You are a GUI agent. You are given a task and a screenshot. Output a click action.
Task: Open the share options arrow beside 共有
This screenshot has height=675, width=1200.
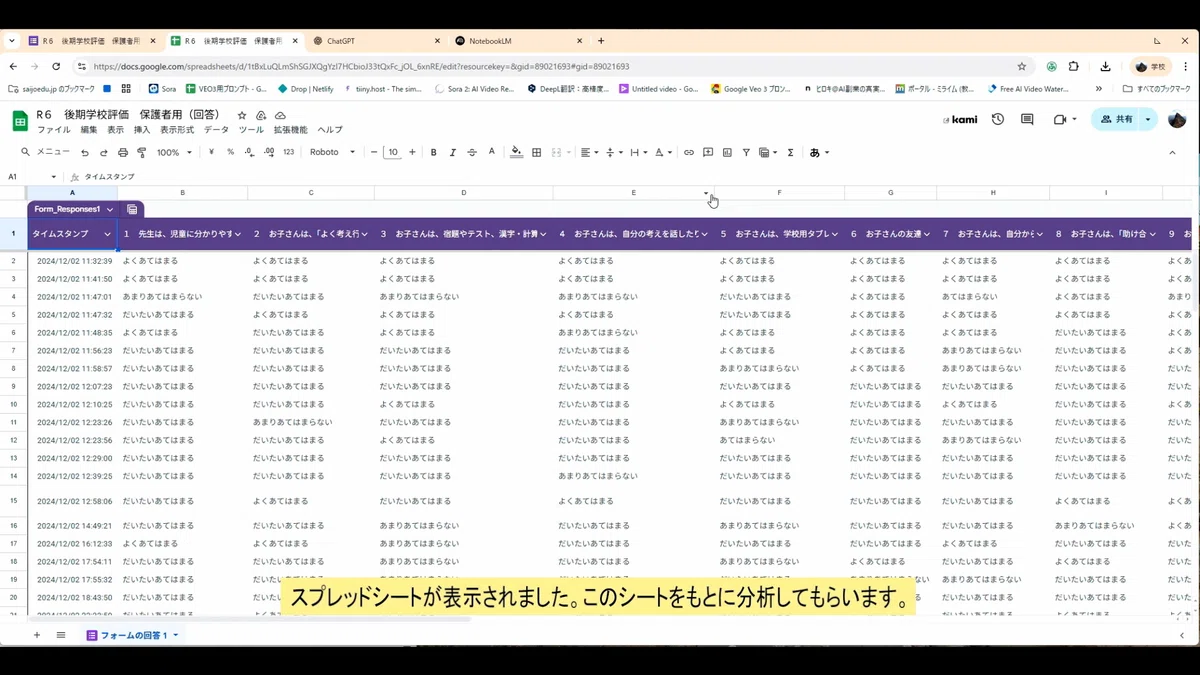click(1148, 119)
